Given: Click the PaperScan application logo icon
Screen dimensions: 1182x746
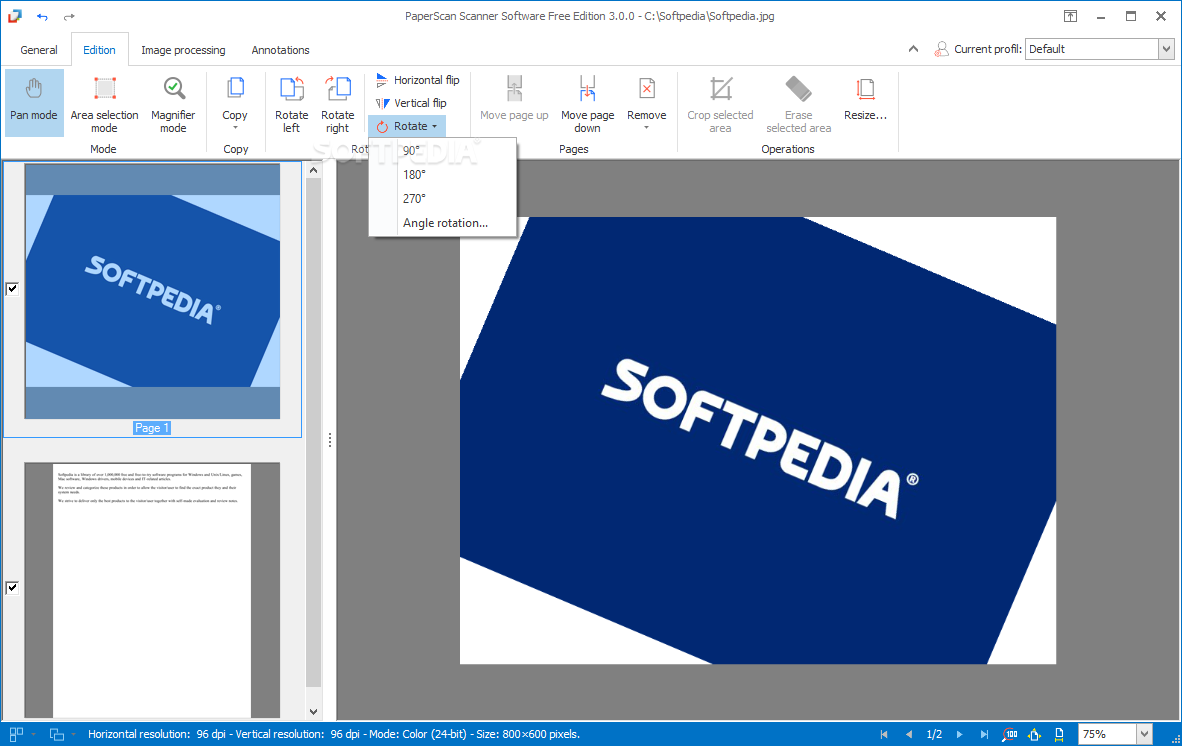Looking at the screenshot, I should click(x=14, y=16).
